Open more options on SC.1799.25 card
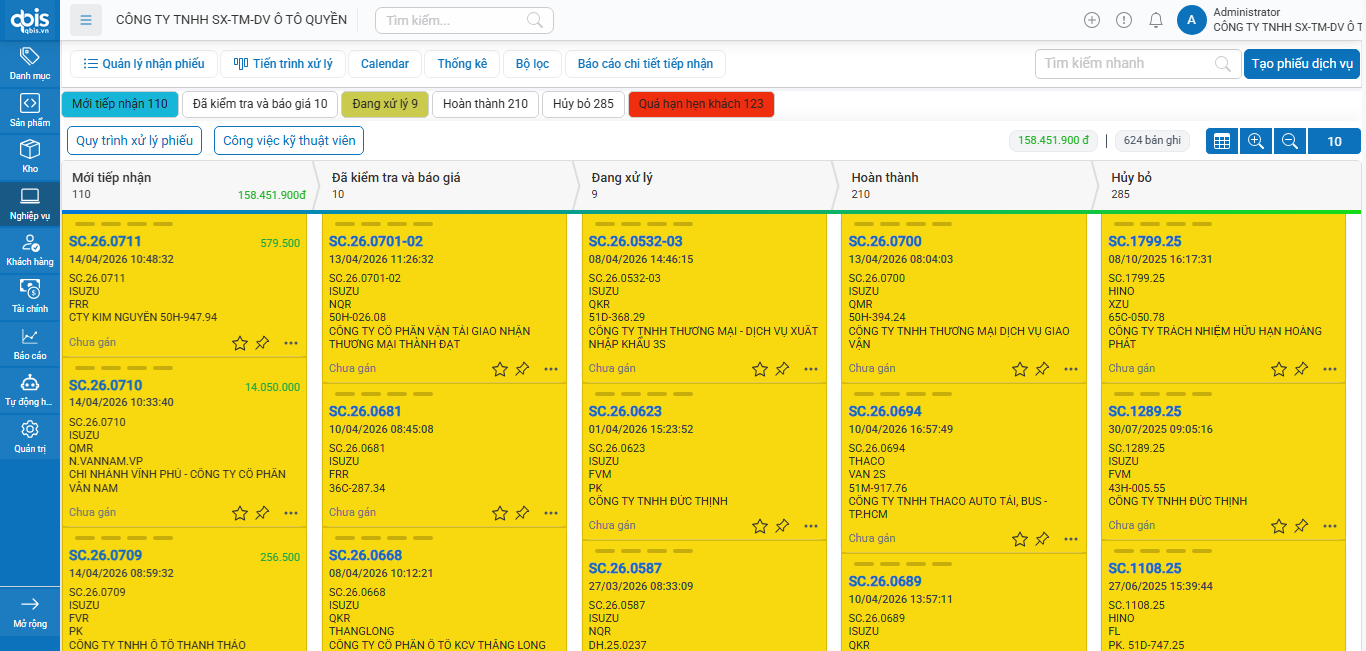This screenshot has height=651, width=1366. point(1330,369)
